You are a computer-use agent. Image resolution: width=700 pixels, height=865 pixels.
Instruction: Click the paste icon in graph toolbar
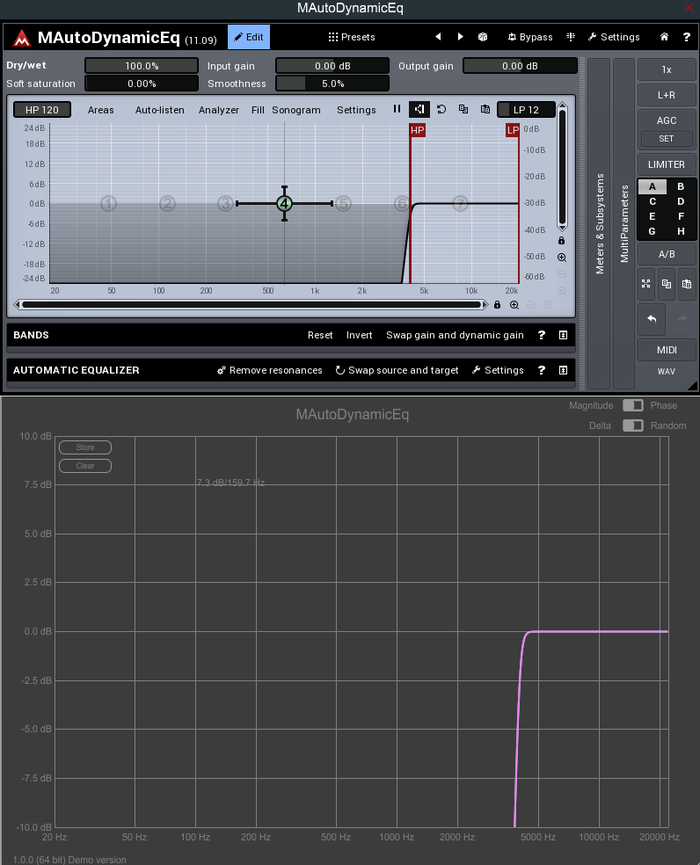(x=485, y=109)
